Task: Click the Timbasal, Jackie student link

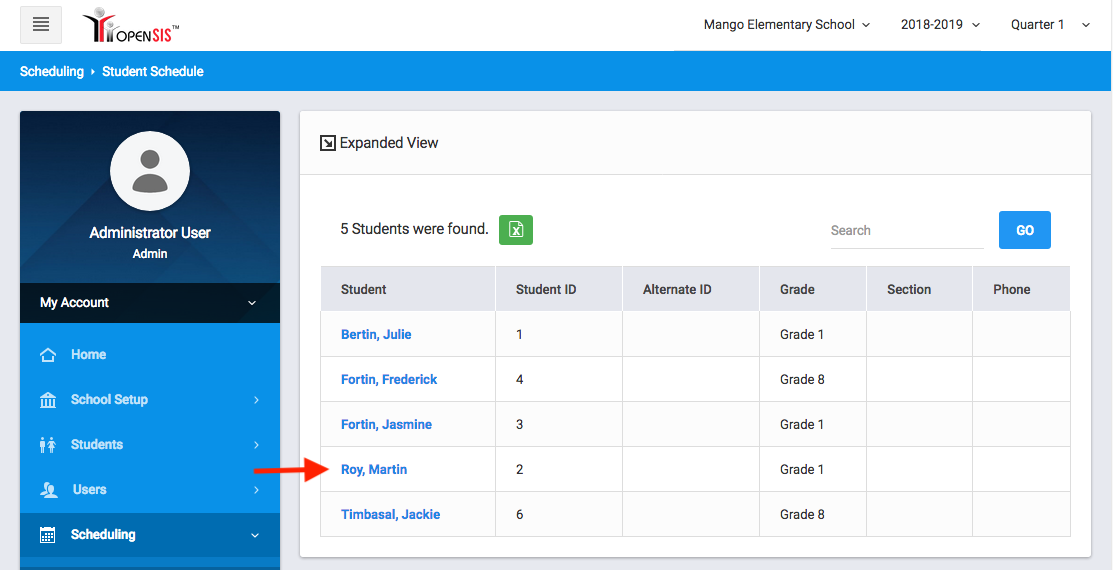Action: [x=390, y=515]
